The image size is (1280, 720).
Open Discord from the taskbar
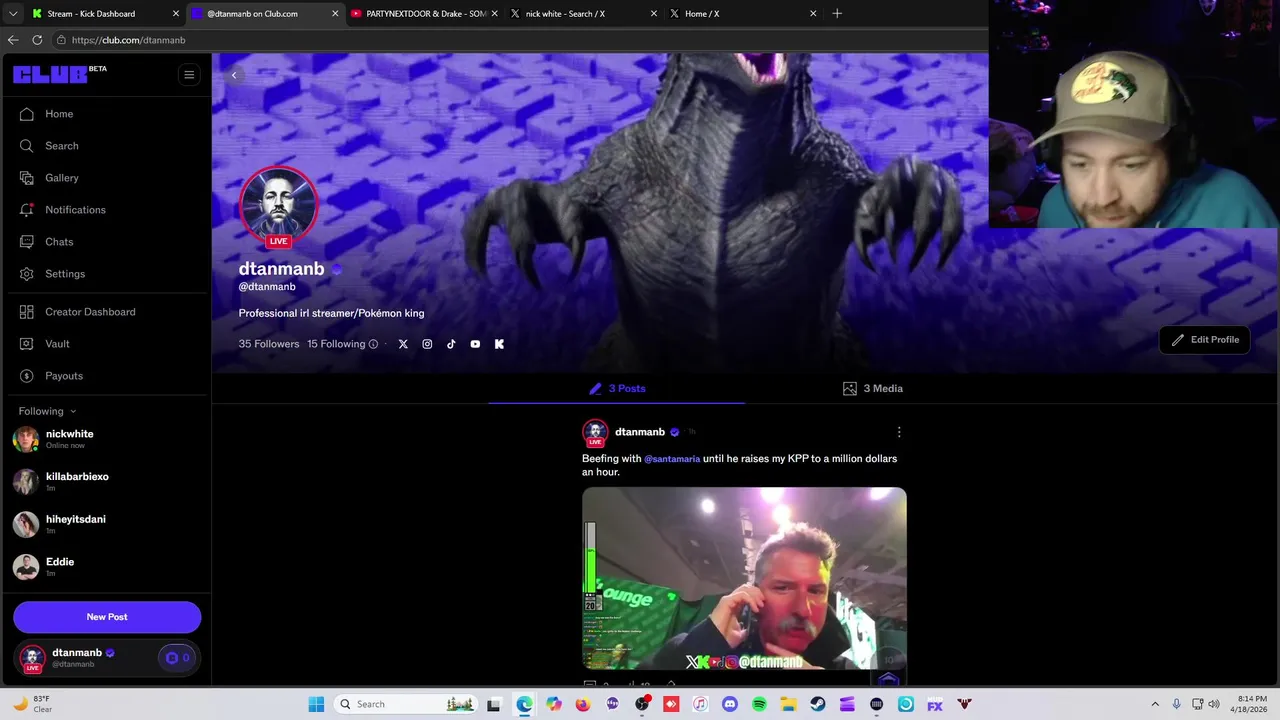click(x=730, y=704)
